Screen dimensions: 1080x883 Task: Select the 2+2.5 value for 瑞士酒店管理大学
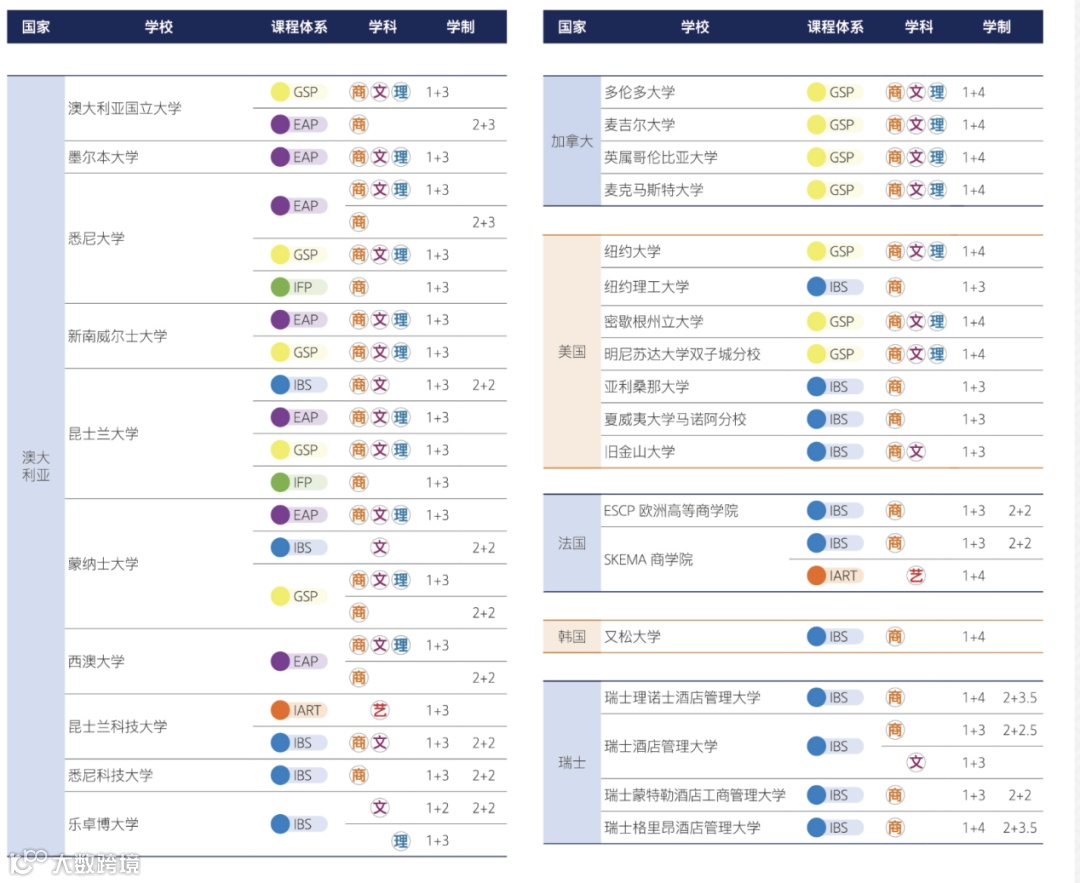pyautogui.click(x=1019, y=730)
